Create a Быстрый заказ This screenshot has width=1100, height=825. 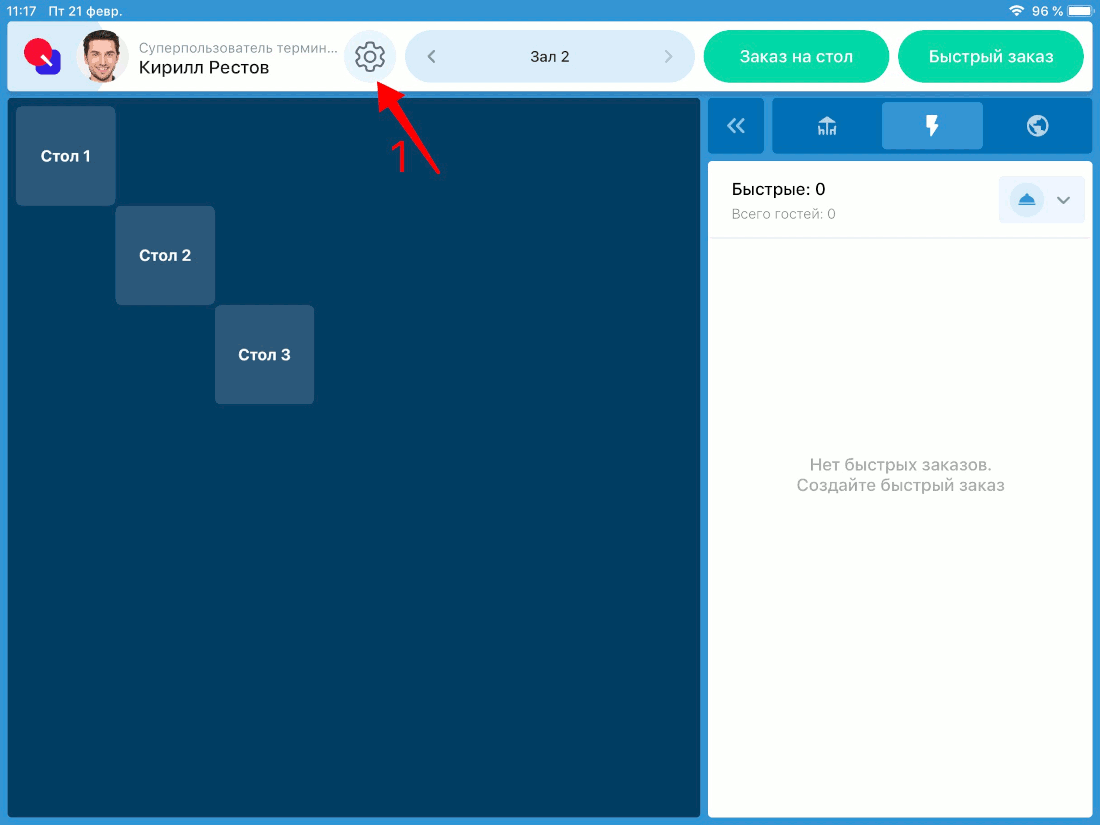point(991,56)
